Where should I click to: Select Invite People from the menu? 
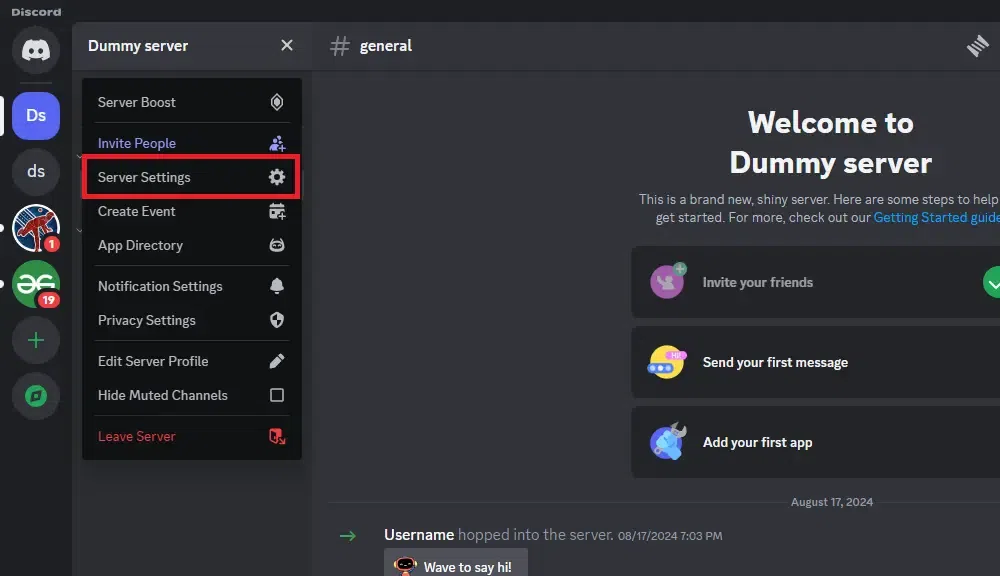pyautogui.click(x=137, y=143)
